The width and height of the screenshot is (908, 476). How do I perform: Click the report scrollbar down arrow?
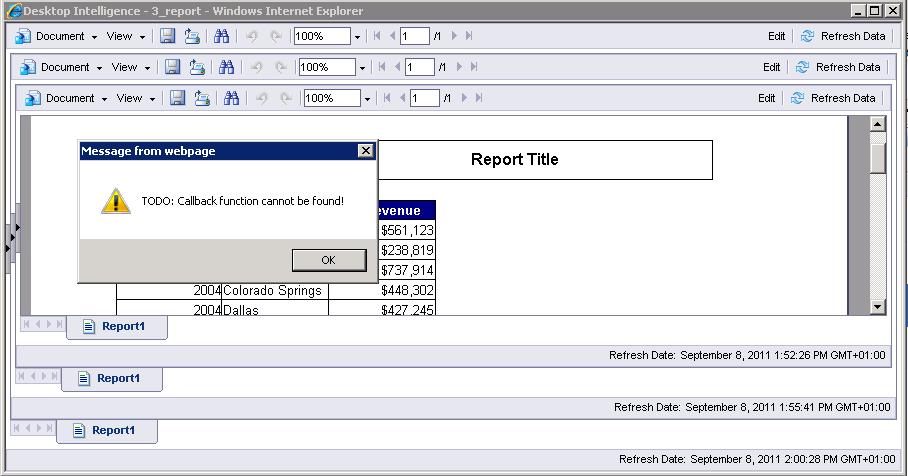tap(878, 307)
